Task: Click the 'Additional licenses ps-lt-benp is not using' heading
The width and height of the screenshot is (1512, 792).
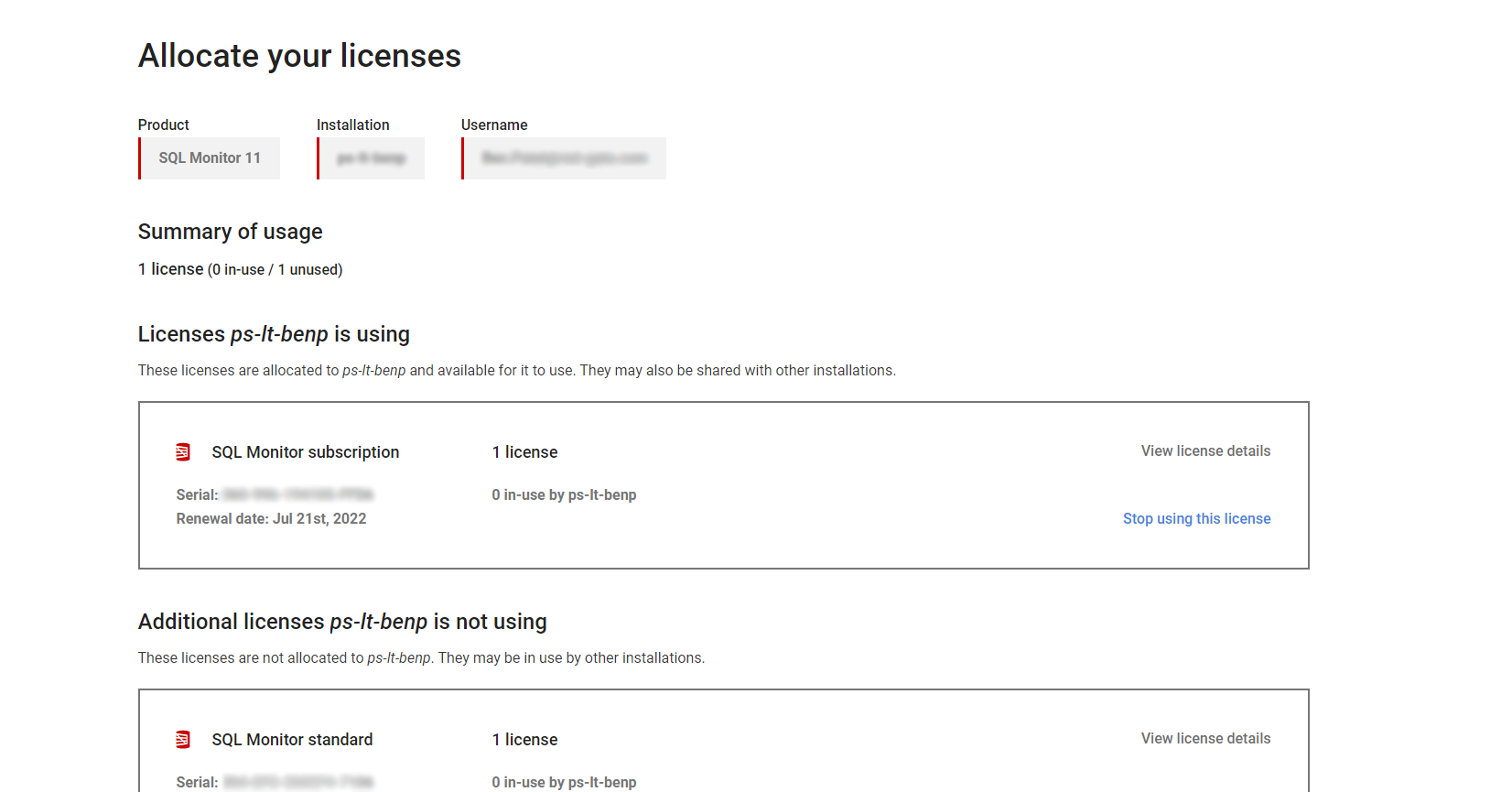Action: (342, 623)
